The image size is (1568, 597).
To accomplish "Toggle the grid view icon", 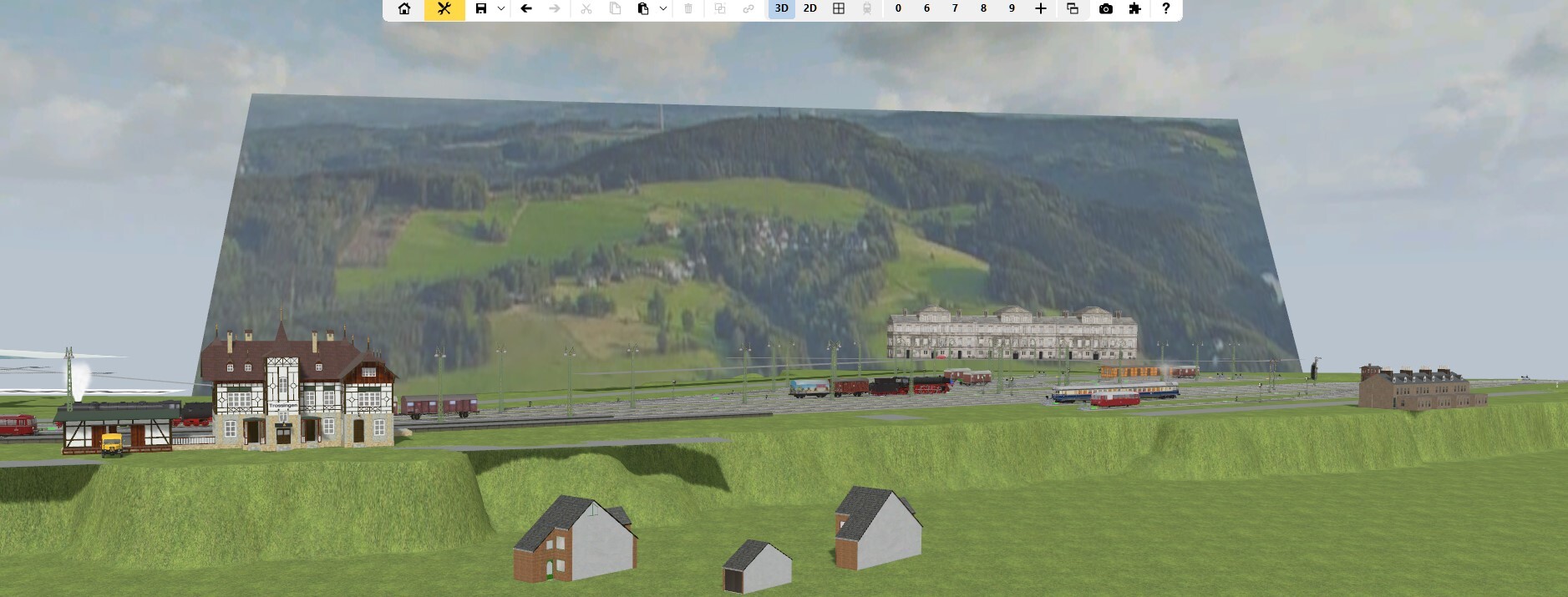I will [839, 9].
